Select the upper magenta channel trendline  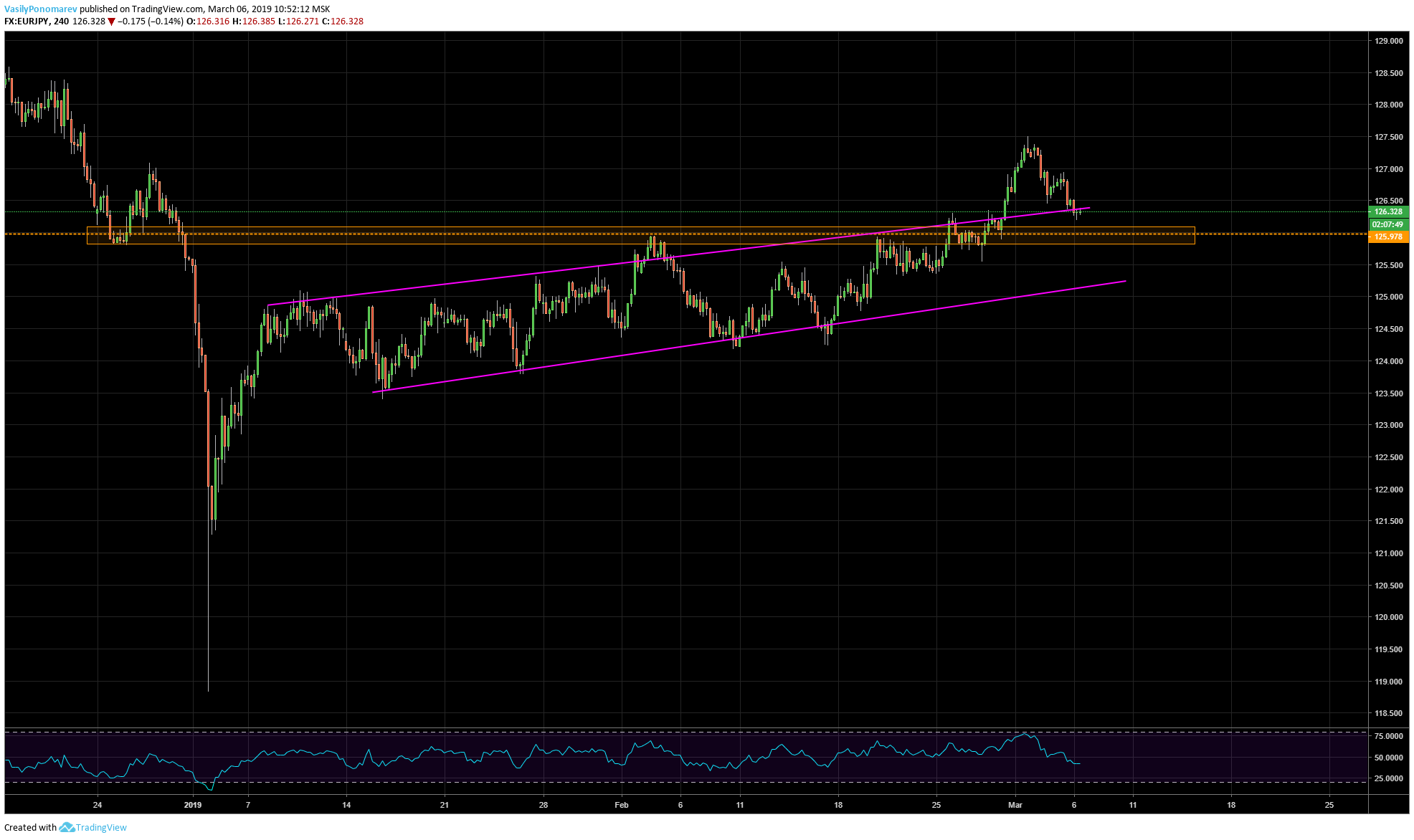(x=678, y=257)
